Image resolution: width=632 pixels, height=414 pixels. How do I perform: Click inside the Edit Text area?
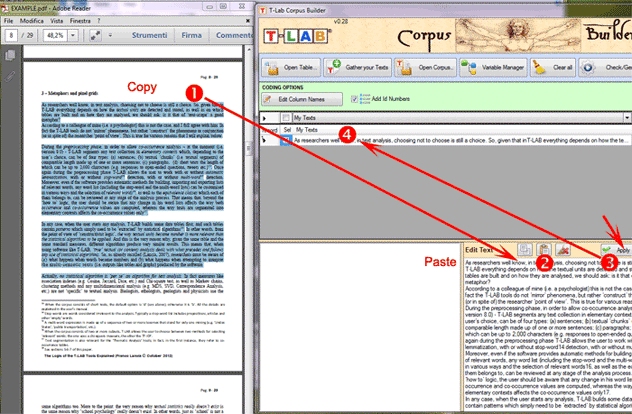pyautogui.click(x=548, y=335)
